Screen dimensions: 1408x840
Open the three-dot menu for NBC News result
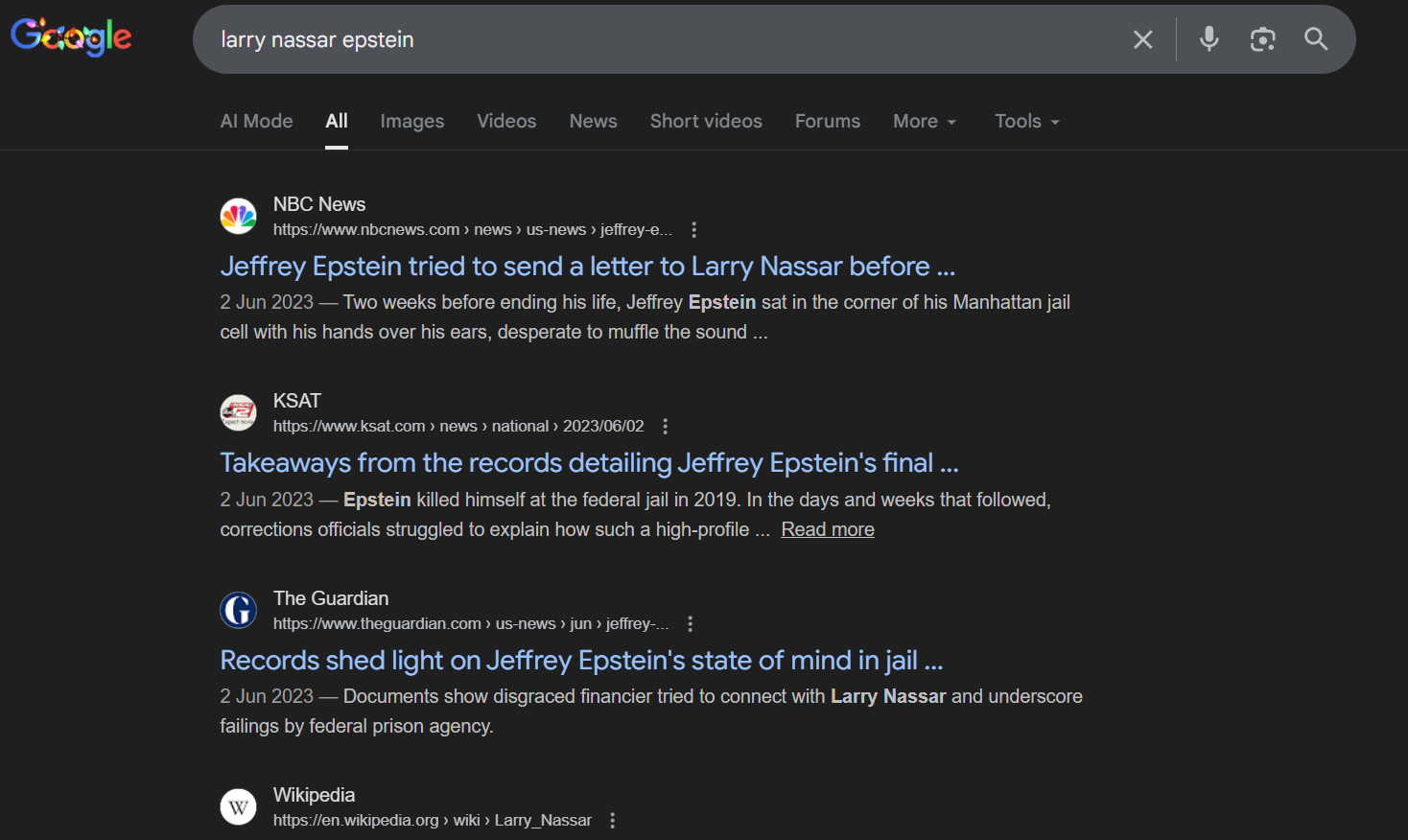click(694, 230)
